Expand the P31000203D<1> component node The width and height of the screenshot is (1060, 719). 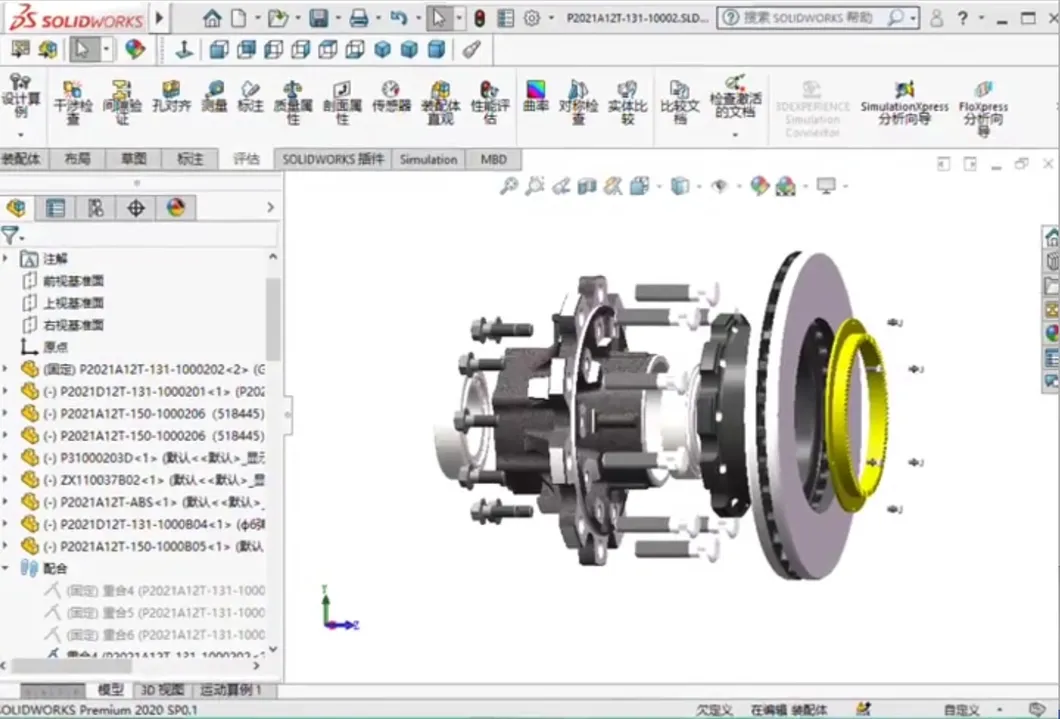click(5, 458)
